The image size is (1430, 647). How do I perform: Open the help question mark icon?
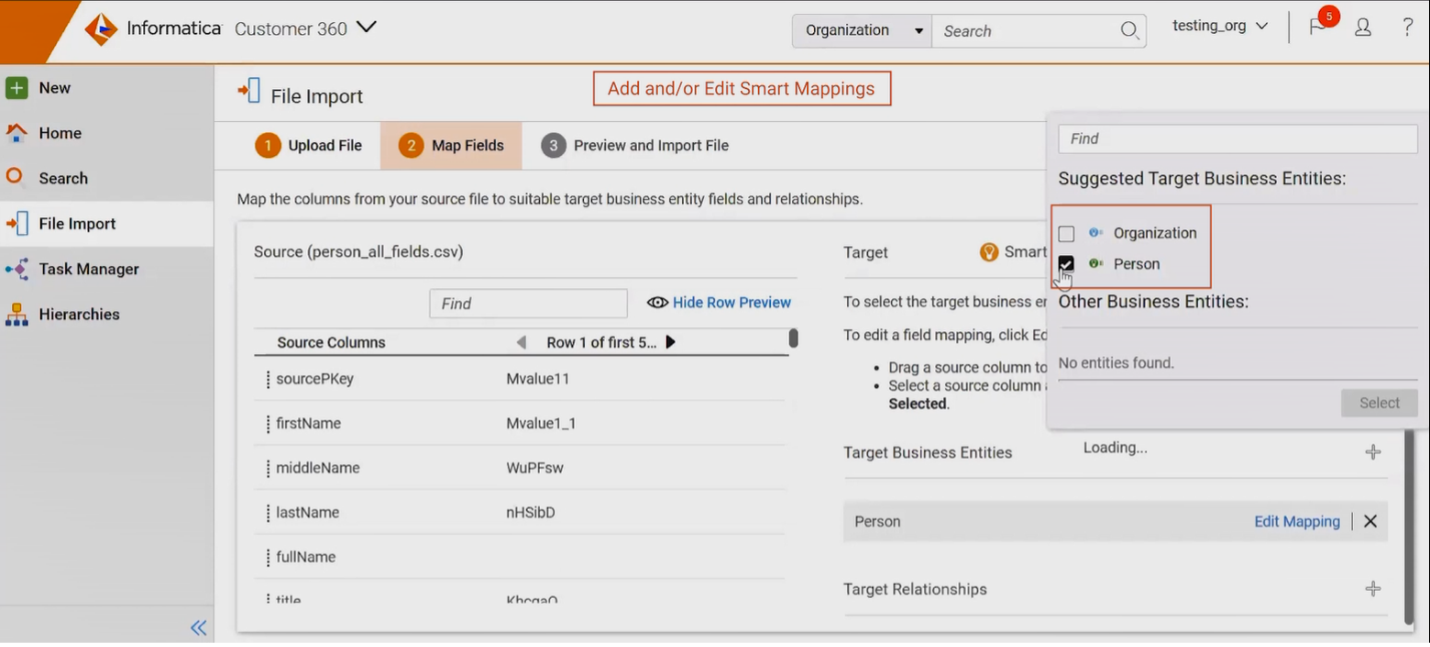coord(1407,28)
